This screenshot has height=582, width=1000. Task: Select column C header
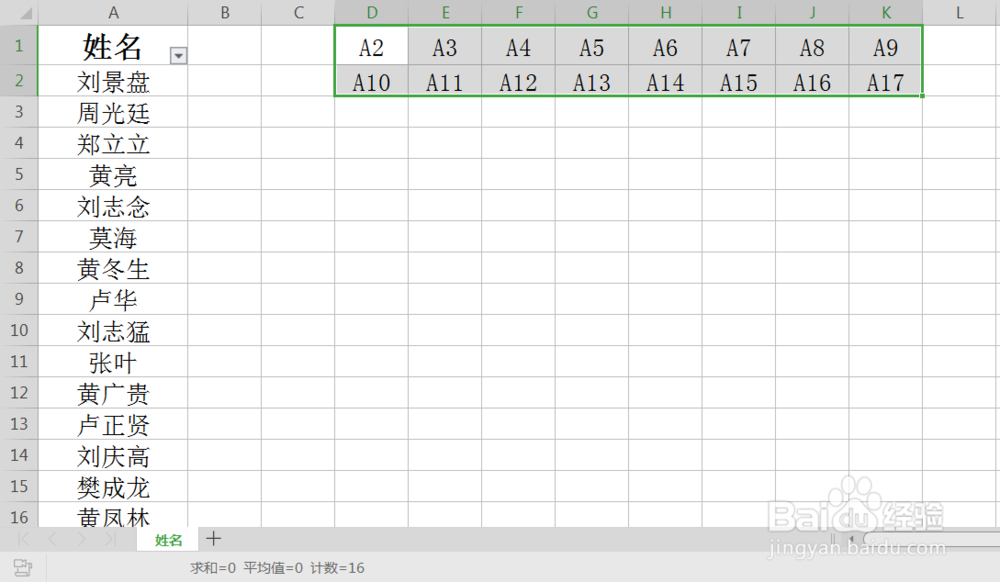pyautogui.click(x=298, y=13)
